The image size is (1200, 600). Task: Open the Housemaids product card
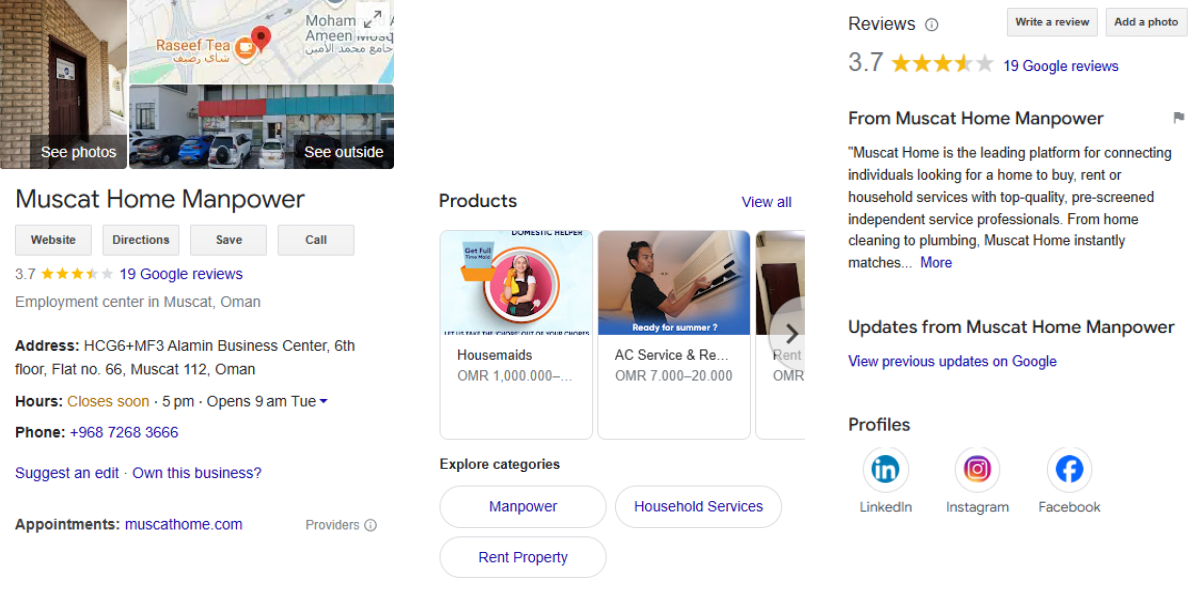click(x=516, y=334)
